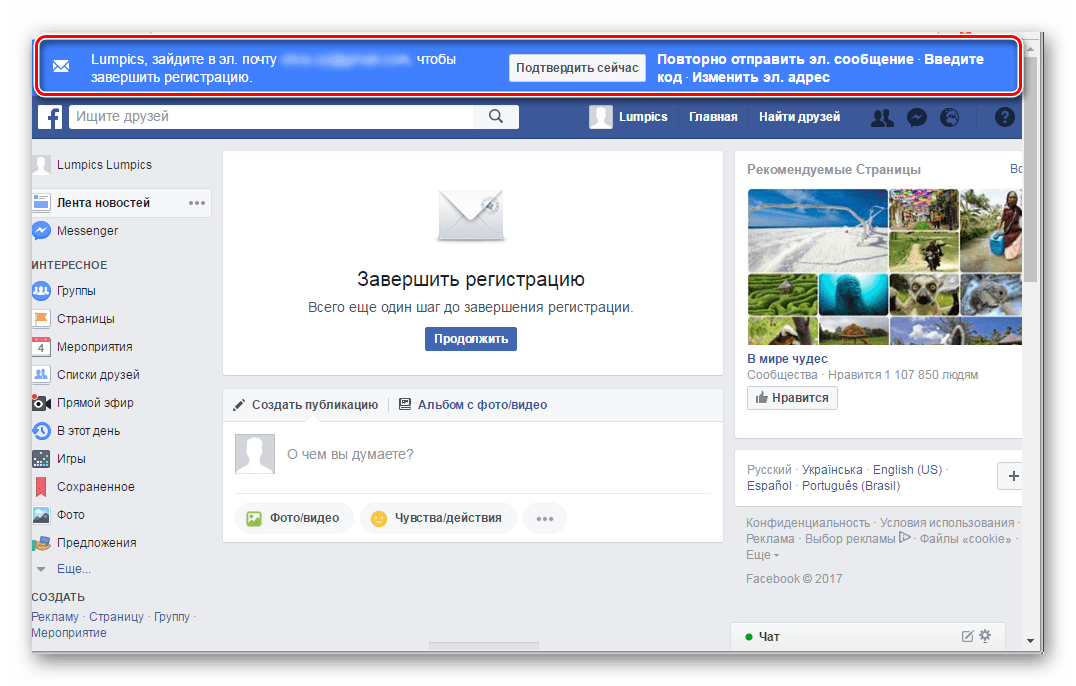Open notifications globe icon

(949, 118)
